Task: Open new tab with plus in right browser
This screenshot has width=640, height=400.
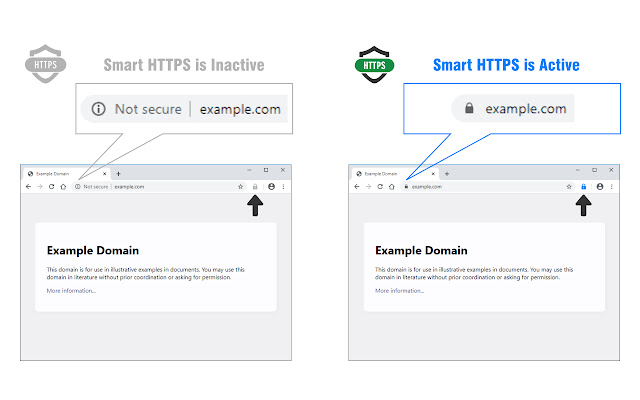Action: 447,174
